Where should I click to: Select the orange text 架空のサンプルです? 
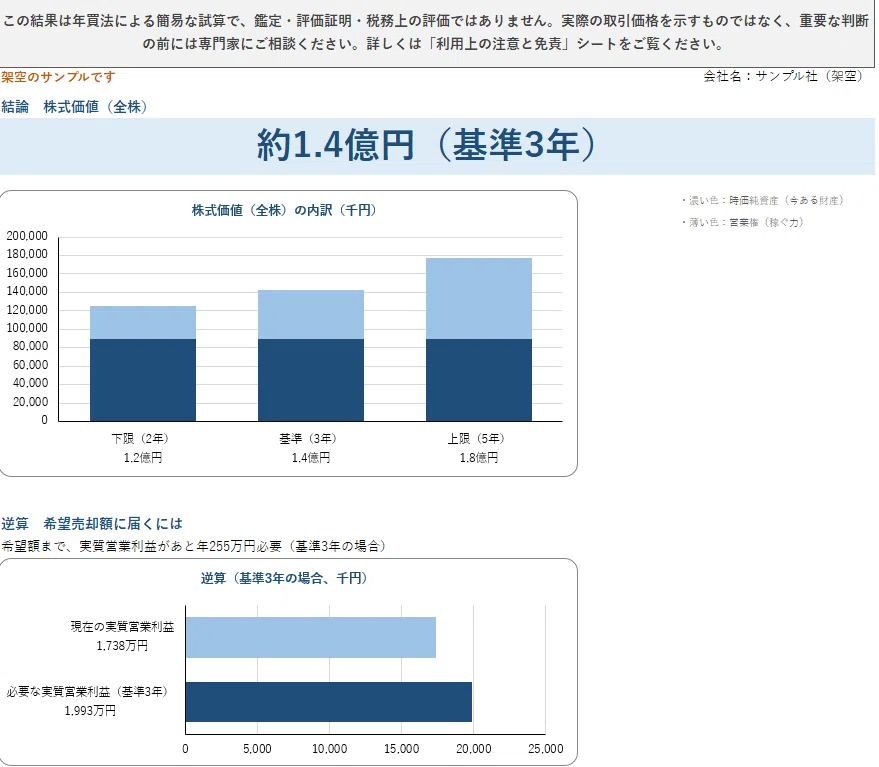coord(58,77)
